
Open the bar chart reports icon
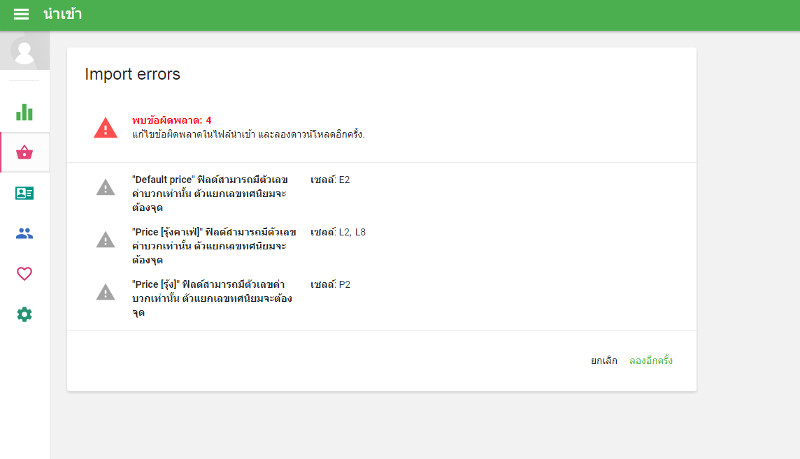(24, 112)
